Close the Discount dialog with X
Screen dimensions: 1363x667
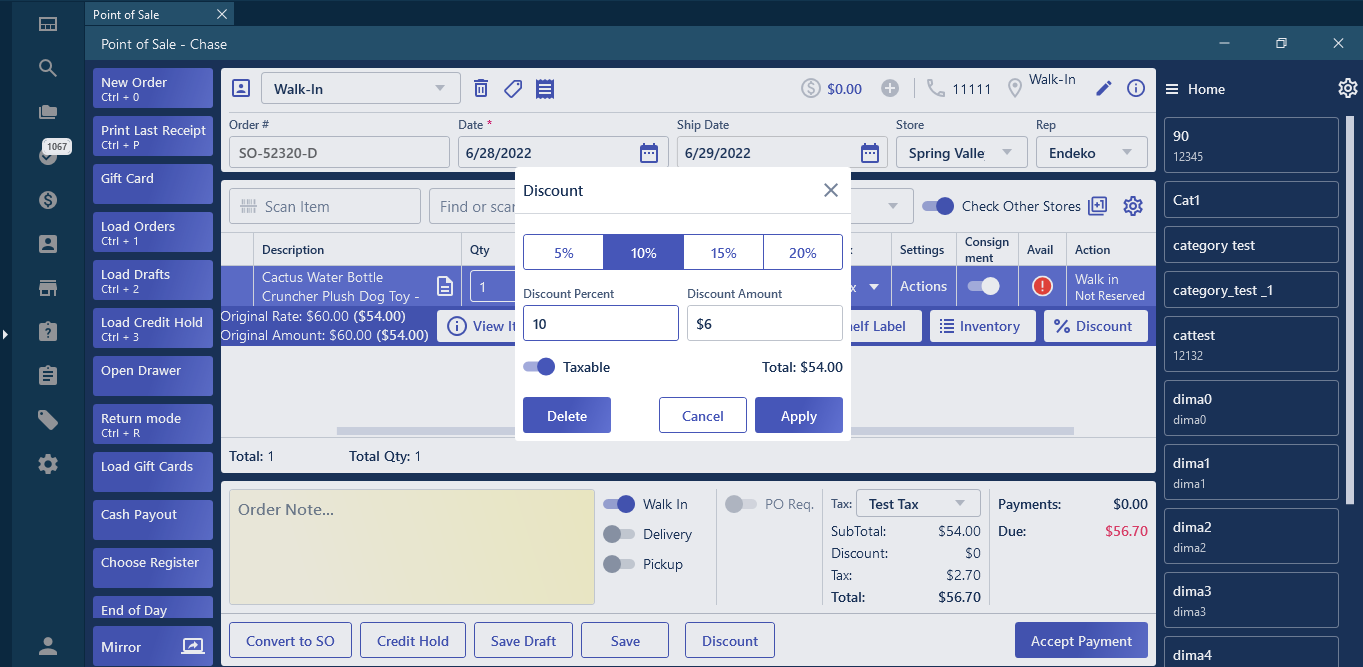tap(831, 190)
